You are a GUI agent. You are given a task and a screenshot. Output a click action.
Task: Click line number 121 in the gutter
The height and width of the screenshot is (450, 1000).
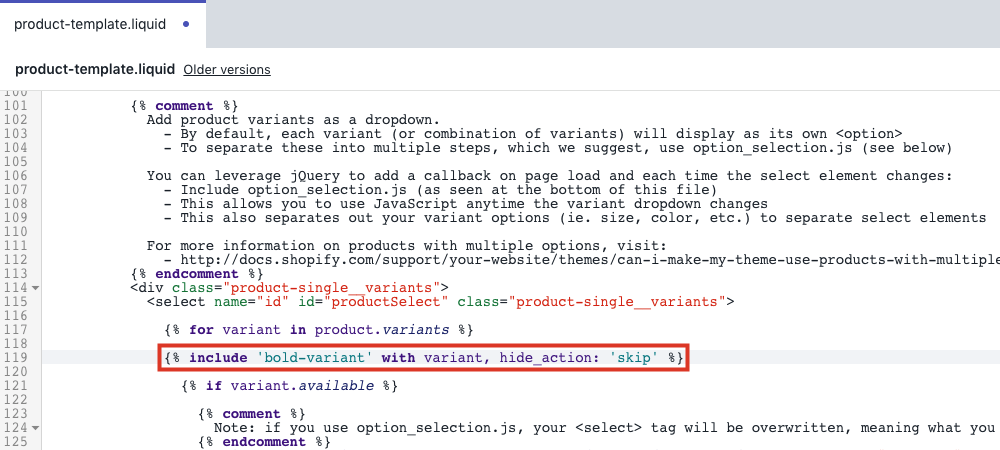(15, 386)
